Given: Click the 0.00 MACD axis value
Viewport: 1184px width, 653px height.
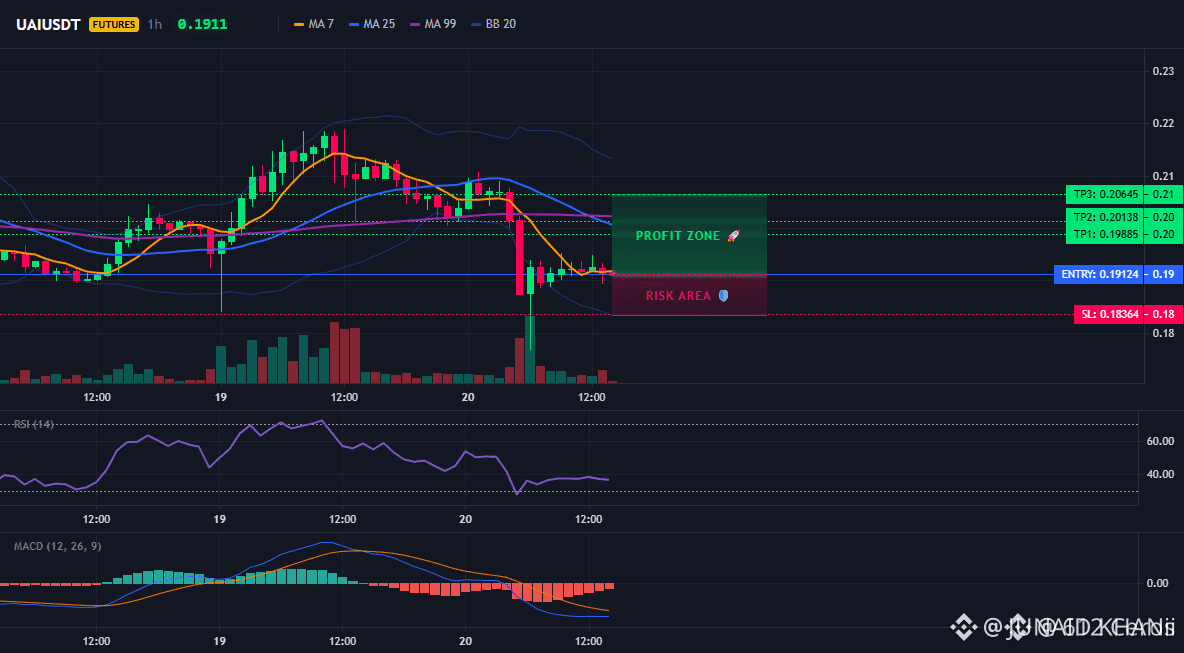Looking at the screenshot, I should [x=1158, y=583].
